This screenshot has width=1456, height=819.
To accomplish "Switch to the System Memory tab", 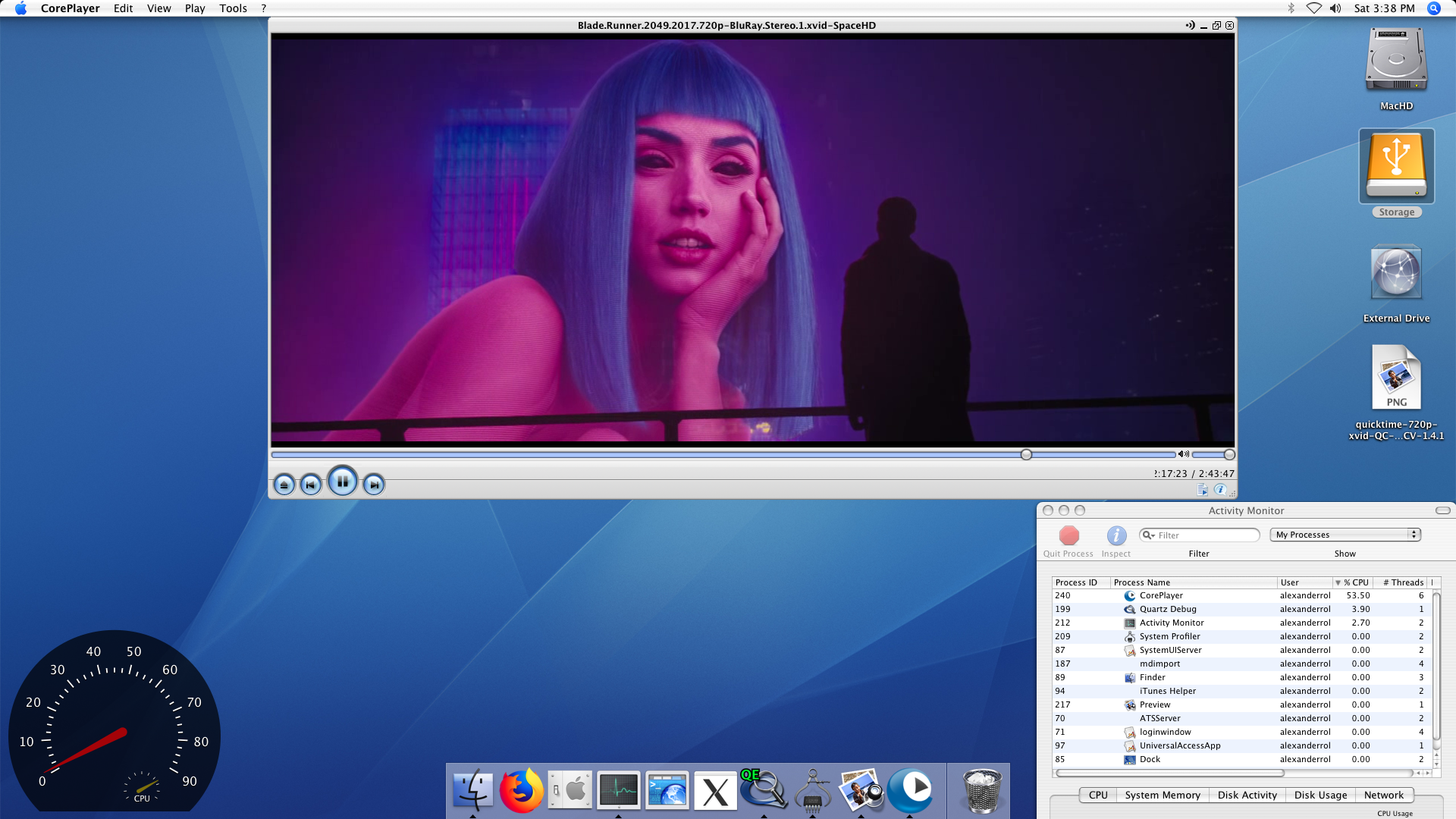I will point(1163,795).
